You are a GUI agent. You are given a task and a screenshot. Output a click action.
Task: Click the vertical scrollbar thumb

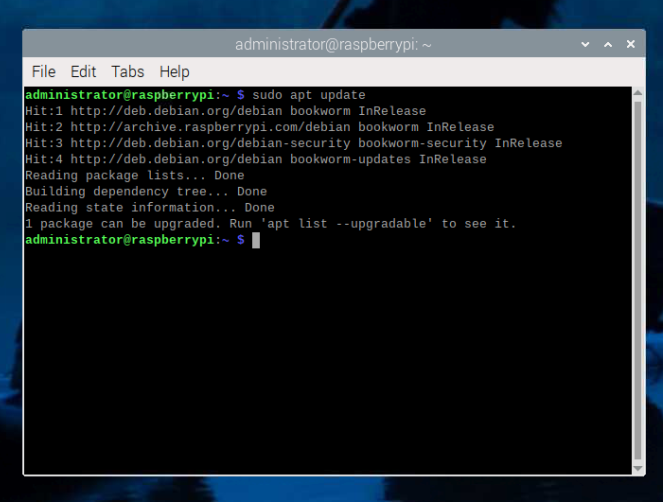[x=638, y=280]
